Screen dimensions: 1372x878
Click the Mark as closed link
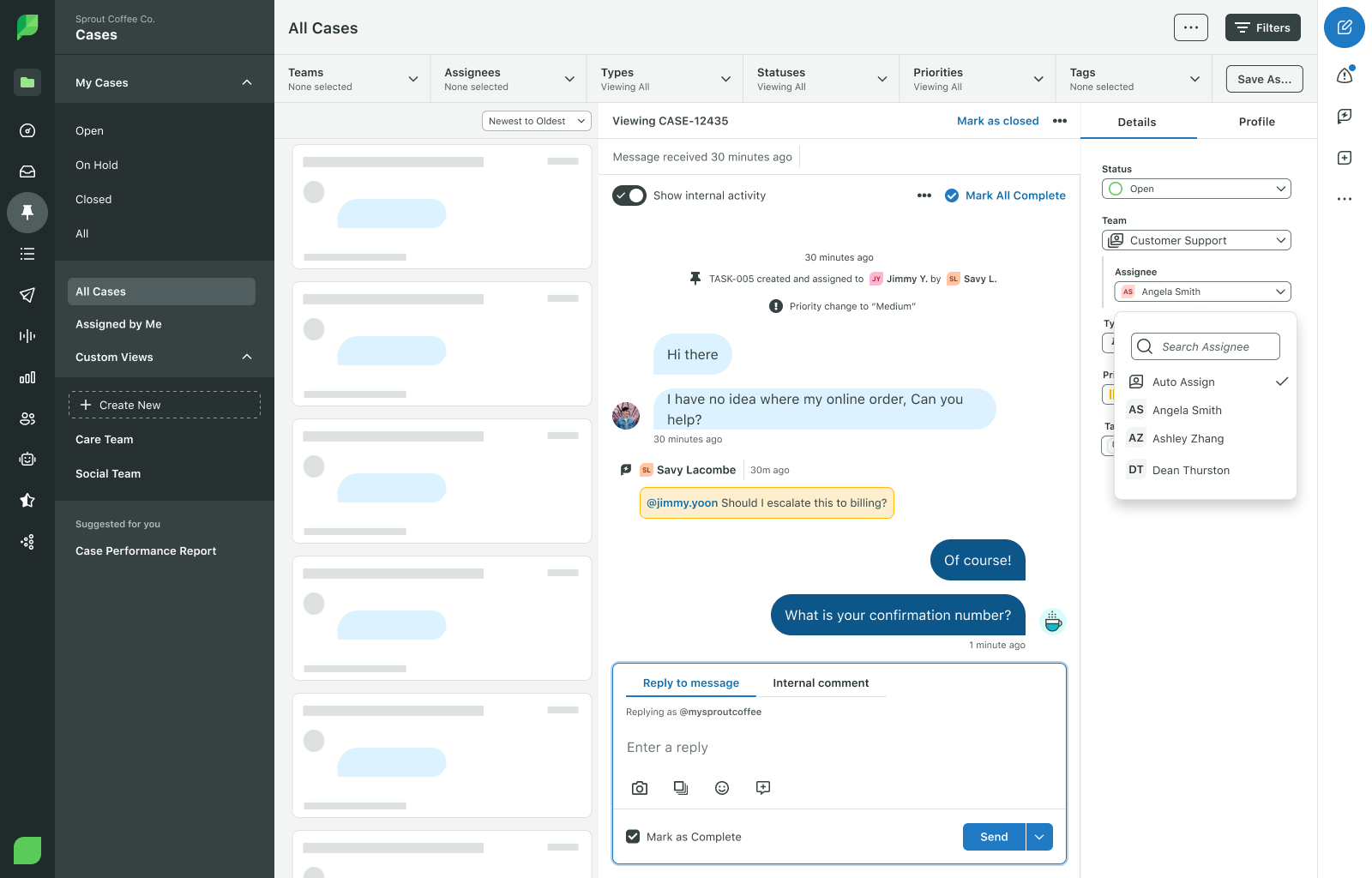pos(997,121)
